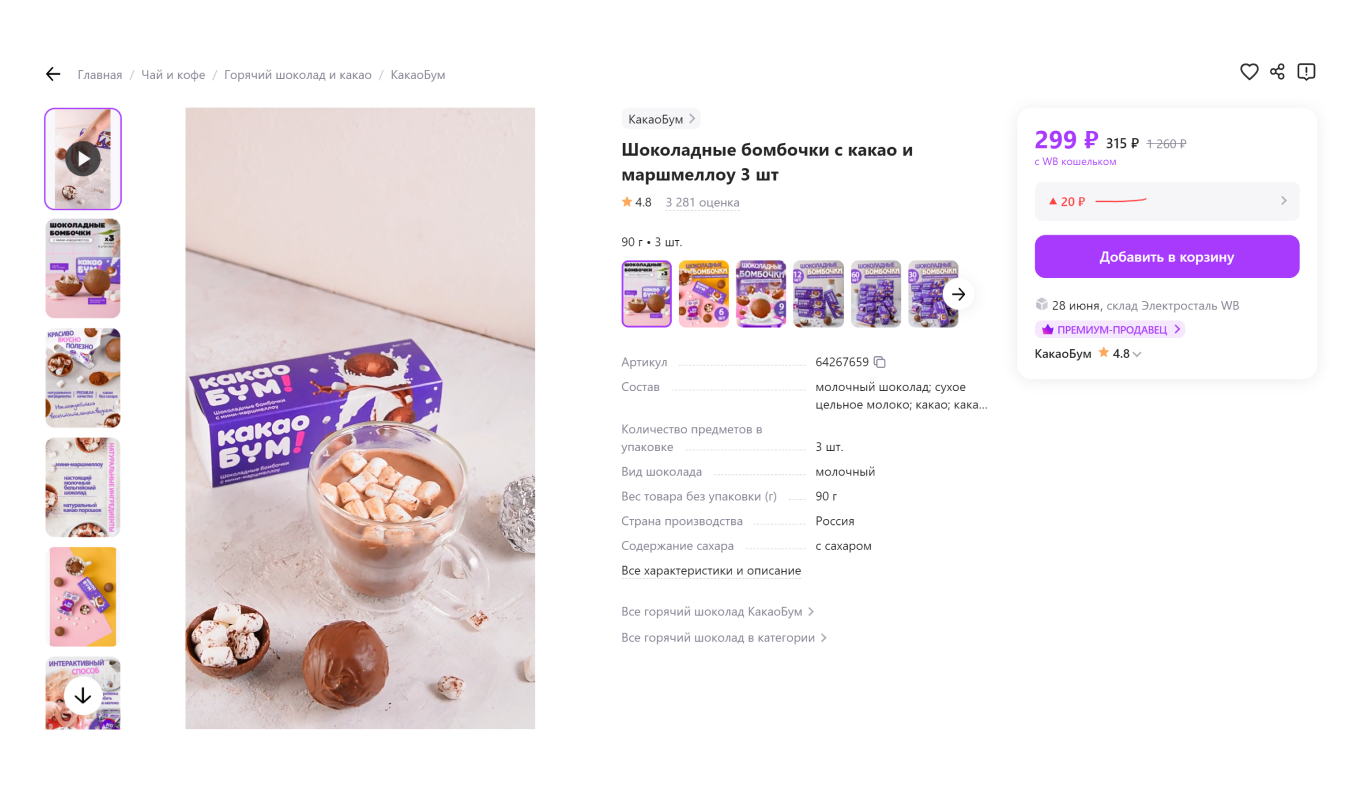Toggle favorite with the heart icon
The image size is (1360, 795).
(x=1249, y=71)
